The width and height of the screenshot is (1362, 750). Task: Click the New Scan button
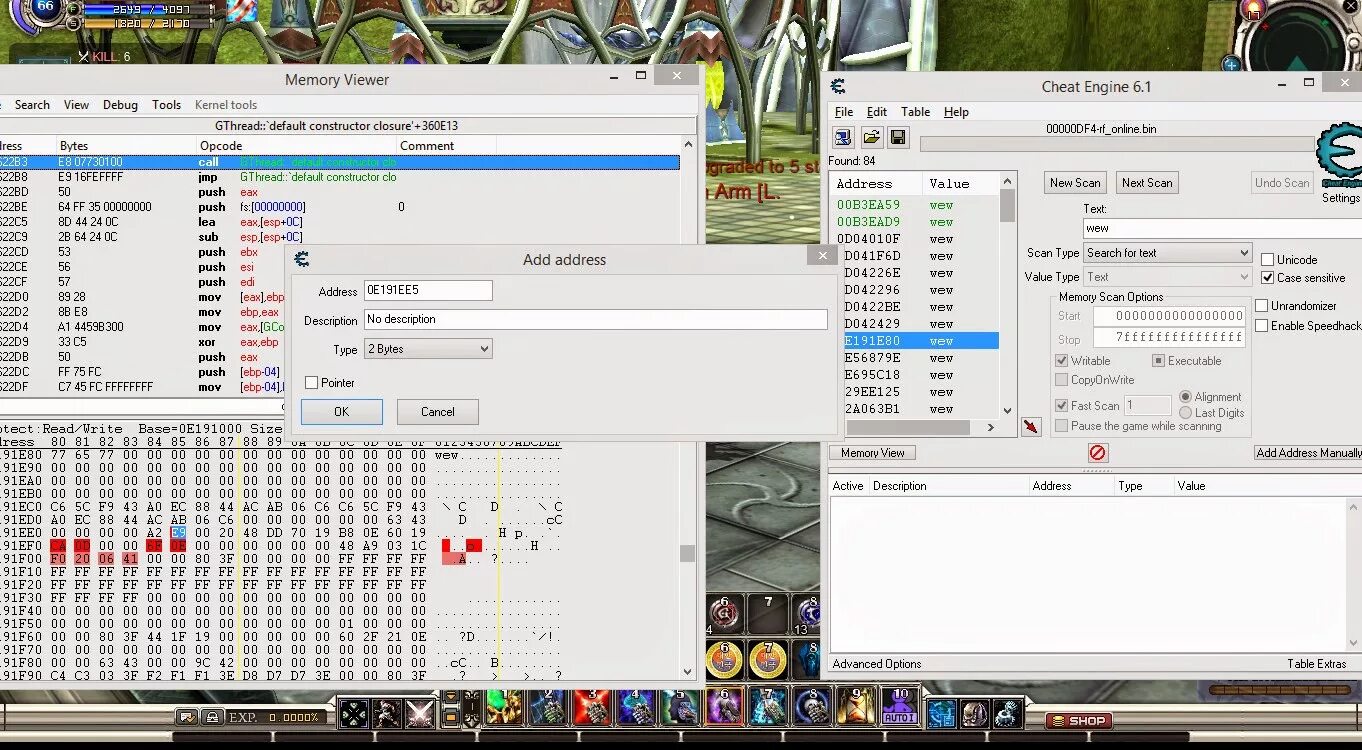pos(1075,183)
